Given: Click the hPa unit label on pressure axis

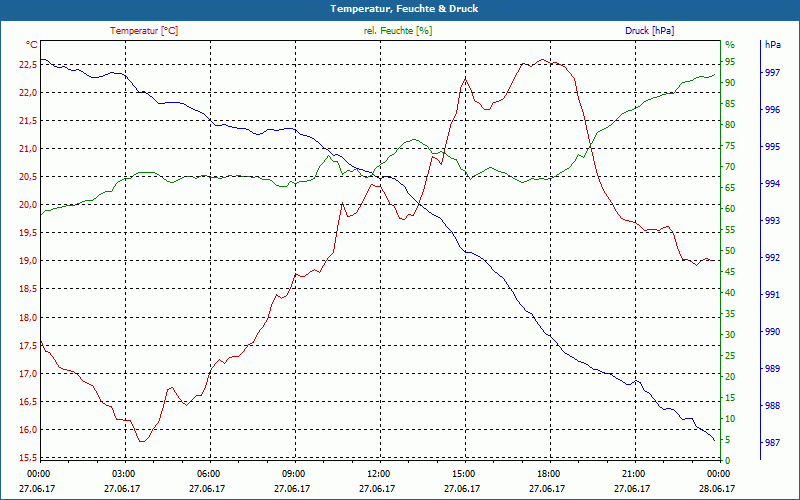Looking at the screenshot, I should click(x=773, y=45).
